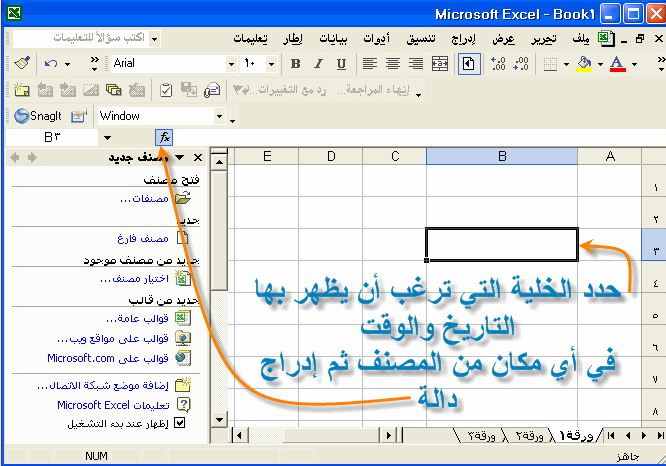Click the Previous Comment icon

[45, 90]
